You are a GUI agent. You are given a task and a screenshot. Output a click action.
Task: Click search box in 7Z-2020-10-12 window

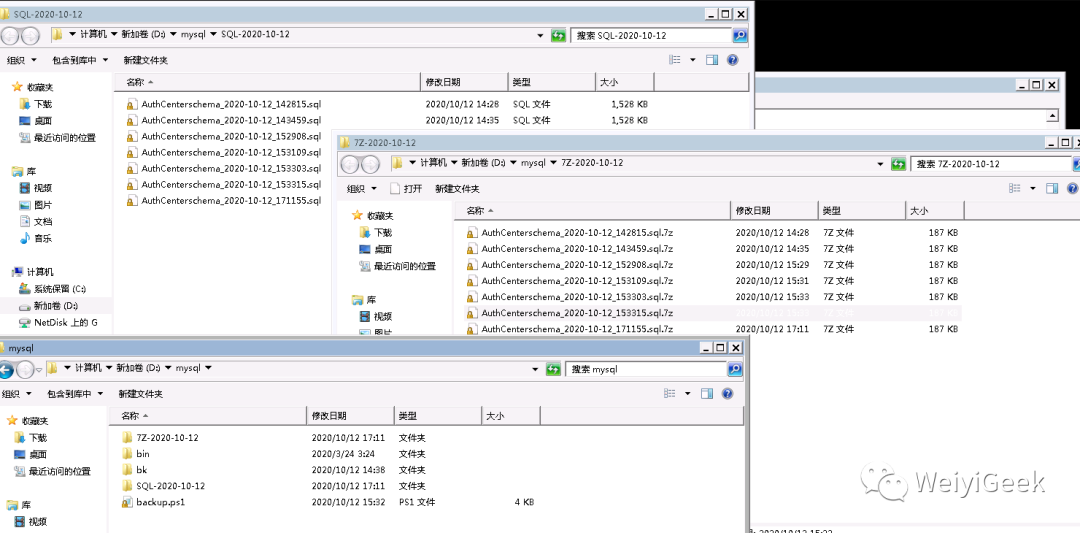click(x=990, y=164)
